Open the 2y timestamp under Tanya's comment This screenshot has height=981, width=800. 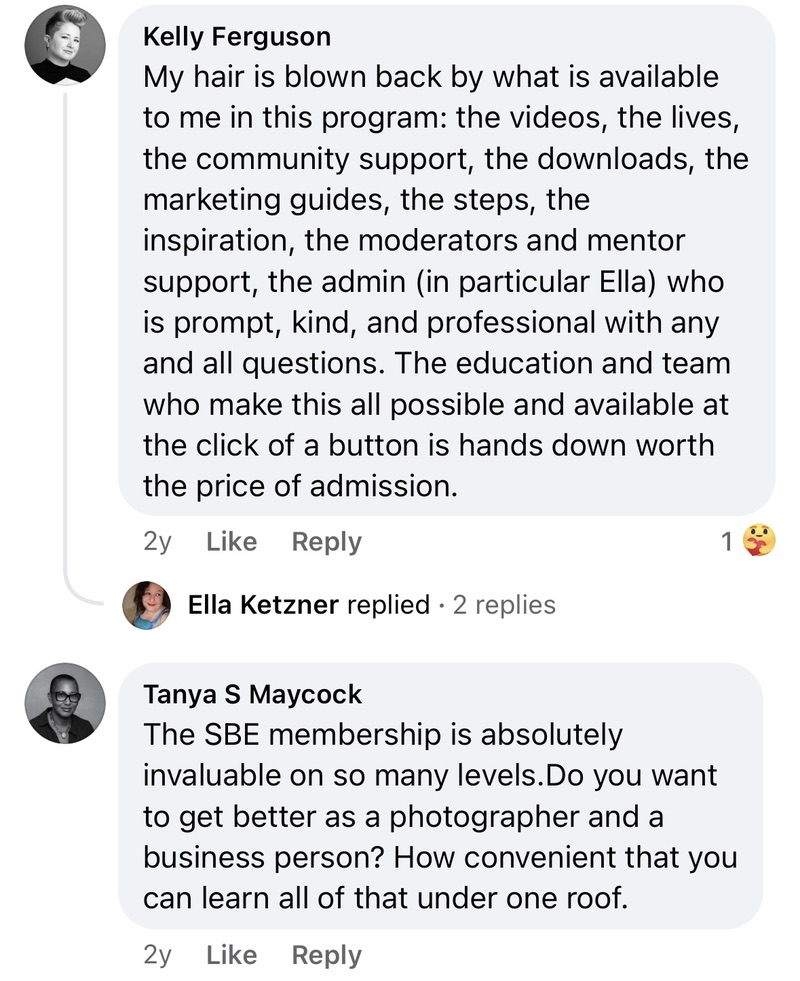click(158, 955)
